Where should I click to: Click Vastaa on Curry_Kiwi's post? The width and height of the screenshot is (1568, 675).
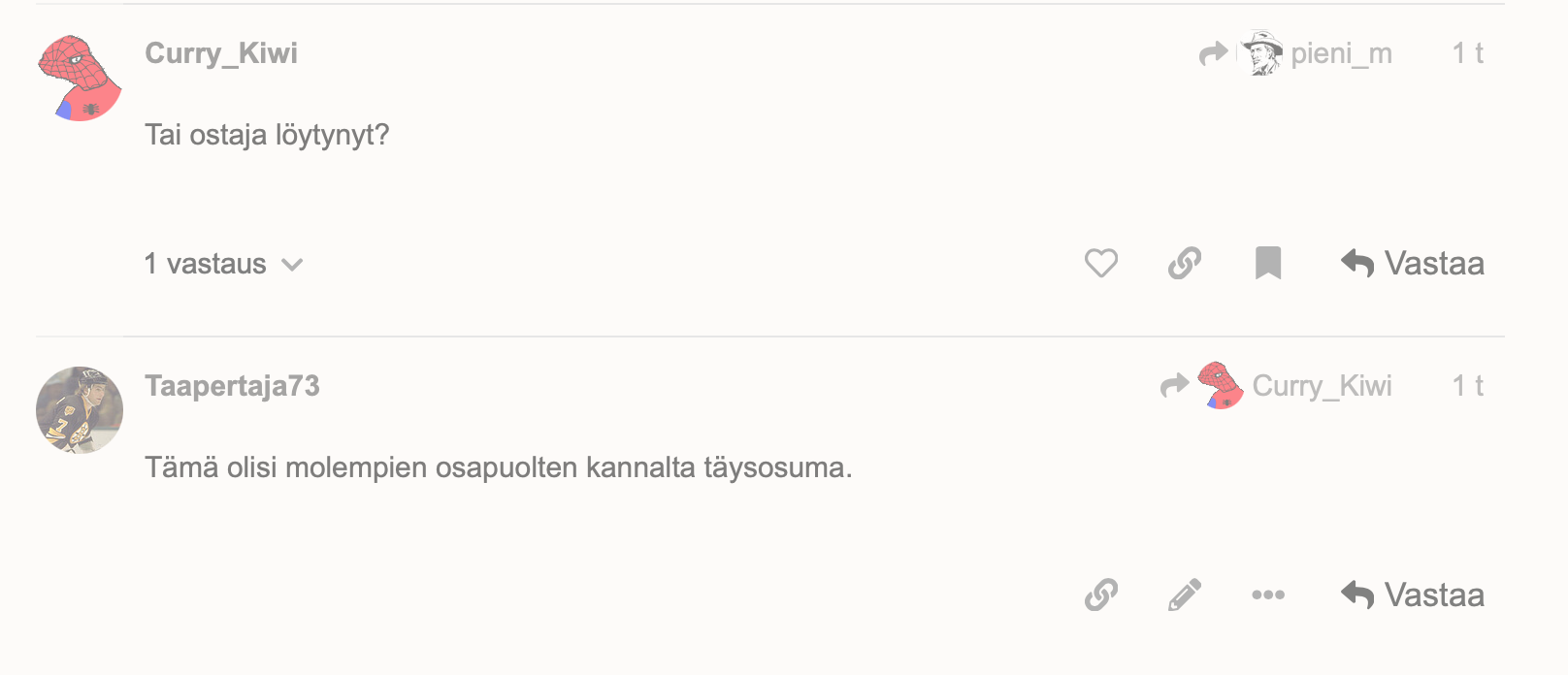point(1413,264)
